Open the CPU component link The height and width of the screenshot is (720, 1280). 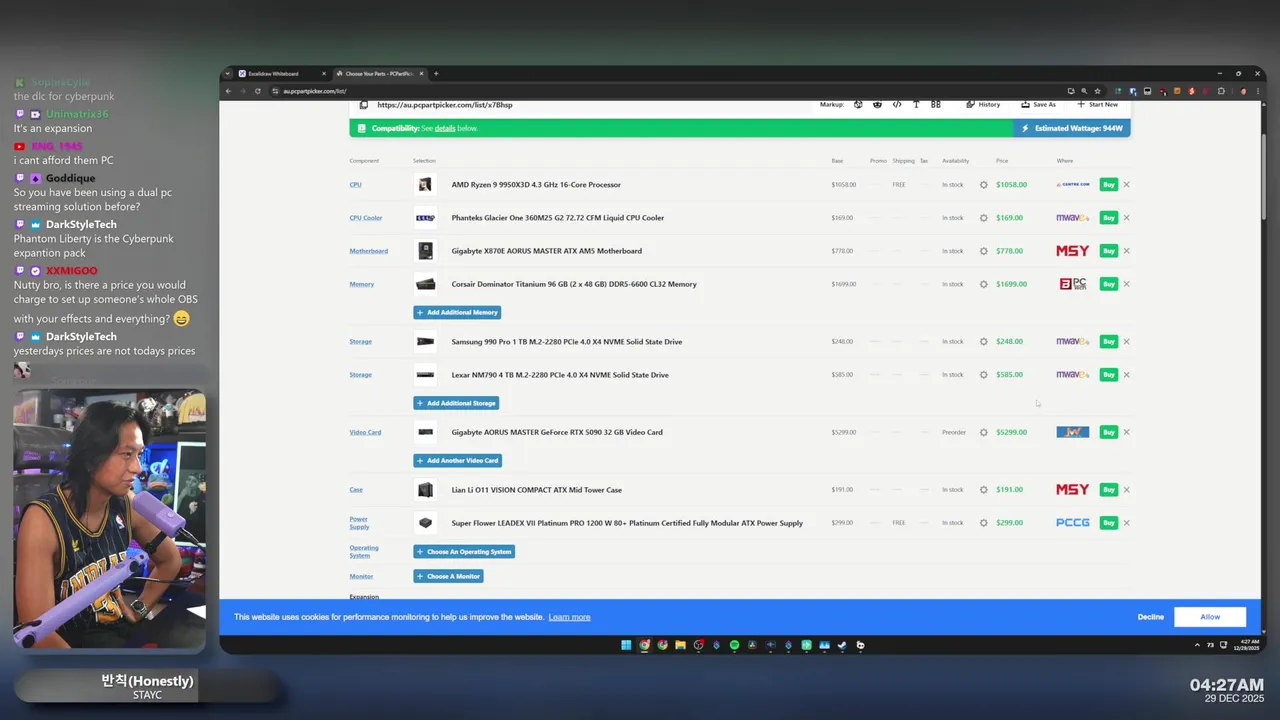click(355, 185)
